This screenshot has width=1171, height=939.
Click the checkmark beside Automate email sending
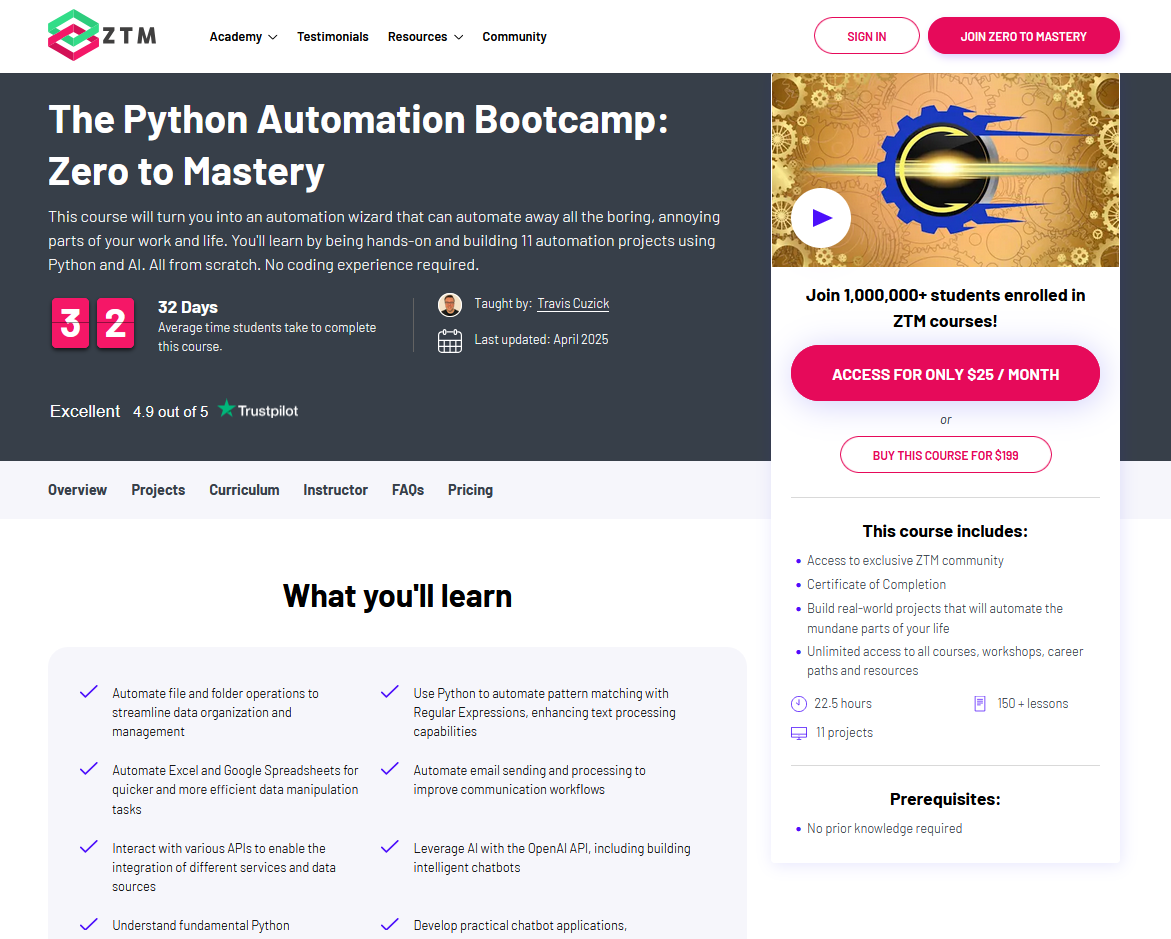point(390,769)
